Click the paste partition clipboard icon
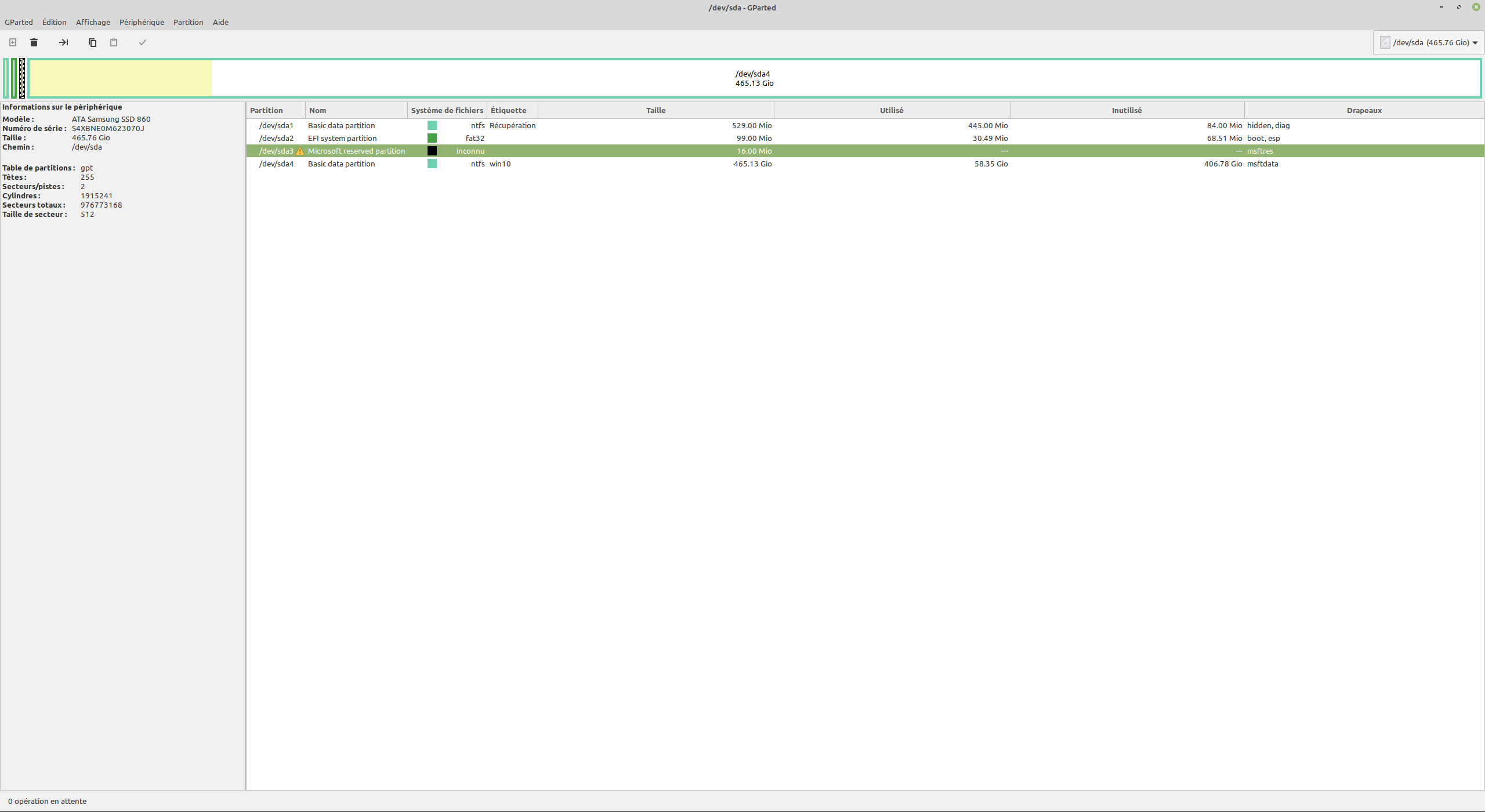1485x812 pixels. coord(114,42)
